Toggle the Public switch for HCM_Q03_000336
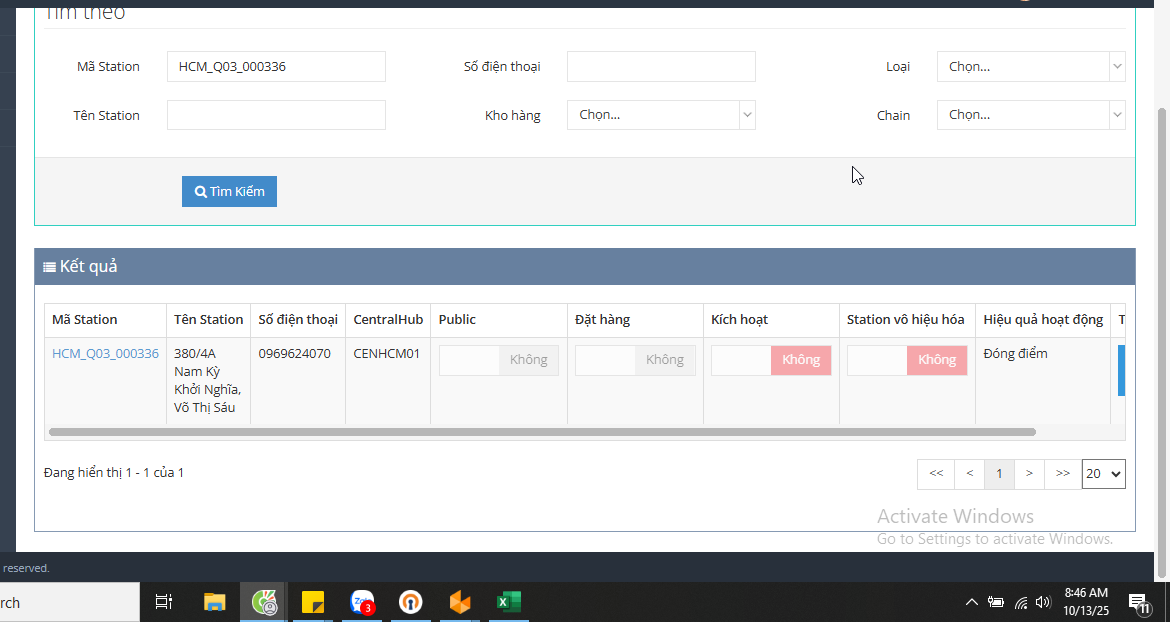Image resolution: width=1170 pixels, height=622 pixels. (498, 360)
